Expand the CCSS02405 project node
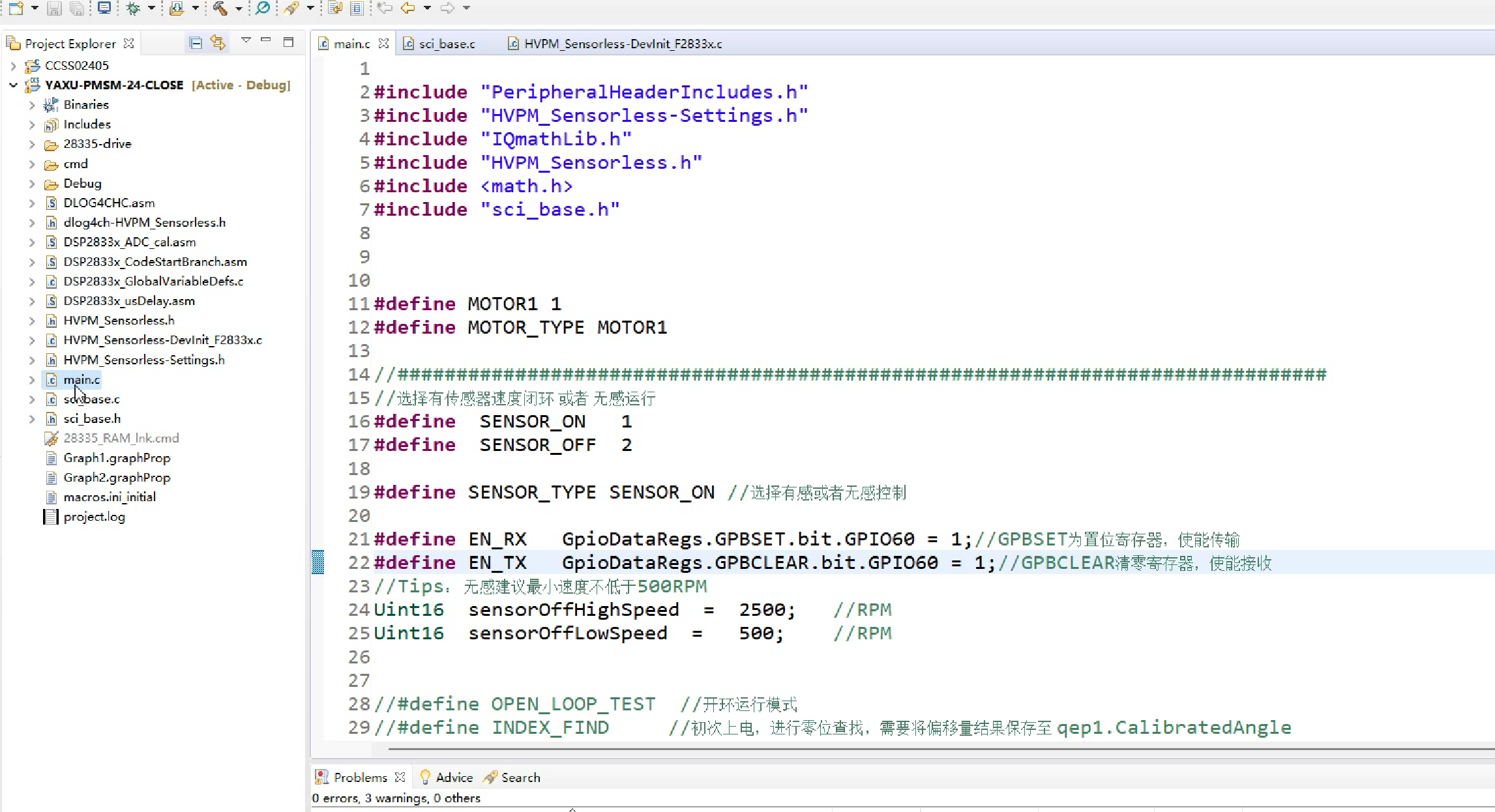1495x812 pixels. [13, 66]
